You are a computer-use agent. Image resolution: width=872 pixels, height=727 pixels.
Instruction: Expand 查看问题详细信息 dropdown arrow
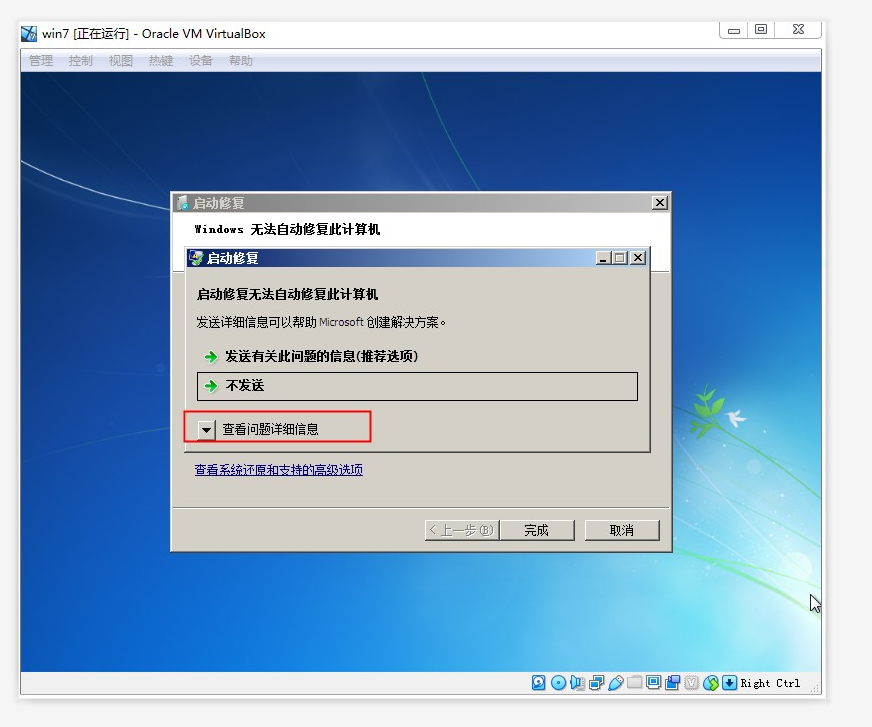(x=206, y=429)
